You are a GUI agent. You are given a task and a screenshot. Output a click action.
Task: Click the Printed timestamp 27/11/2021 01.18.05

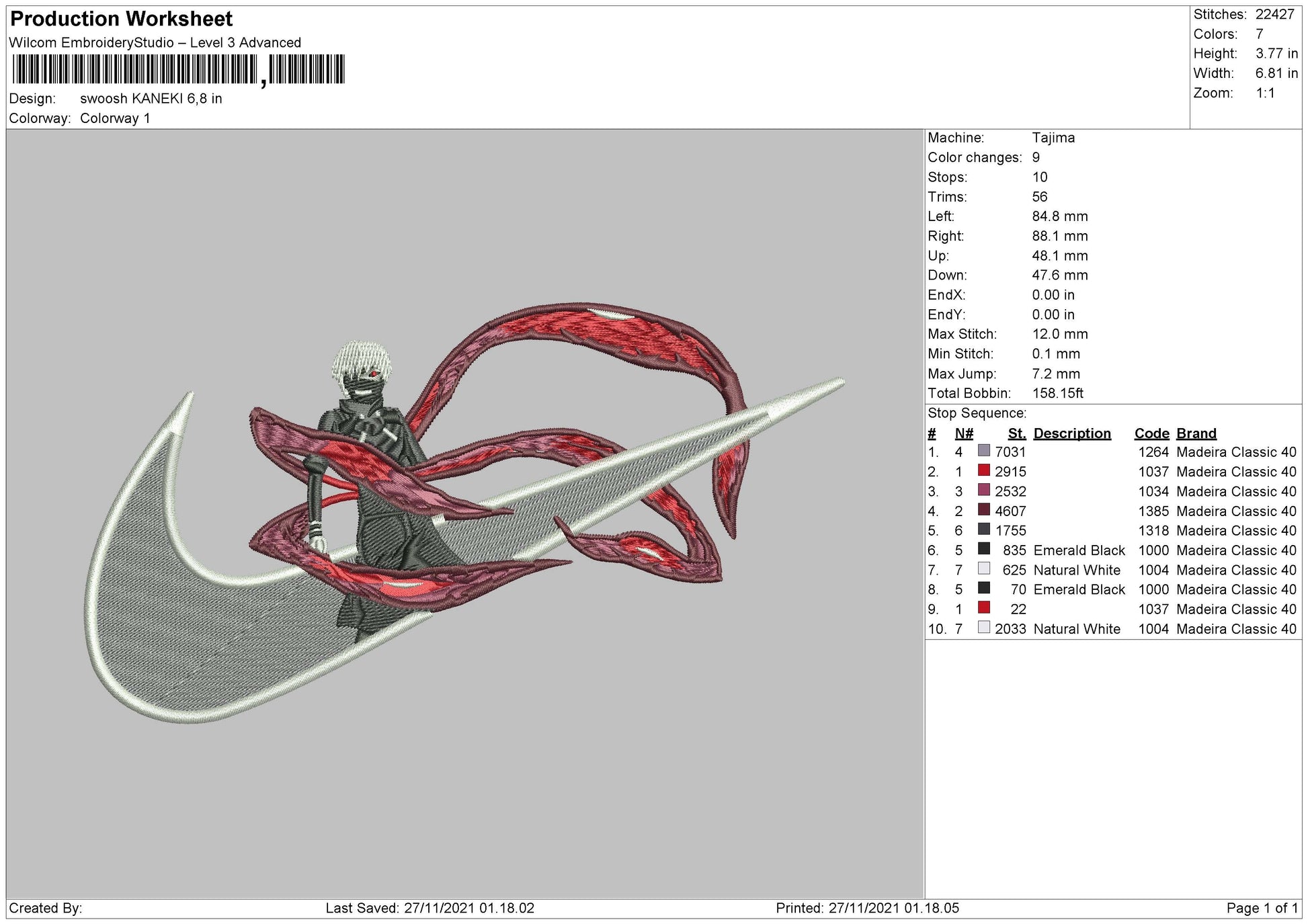pos(894,909)
